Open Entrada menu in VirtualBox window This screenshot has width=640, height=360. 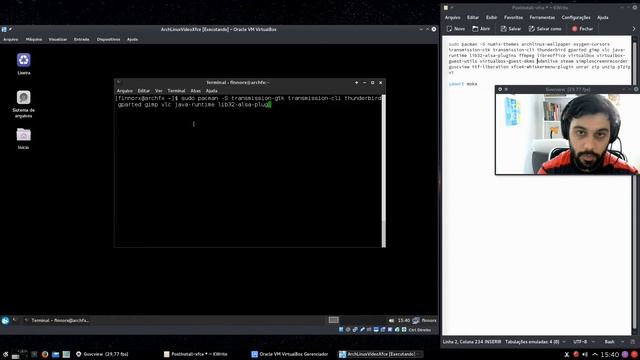point(82,40)
